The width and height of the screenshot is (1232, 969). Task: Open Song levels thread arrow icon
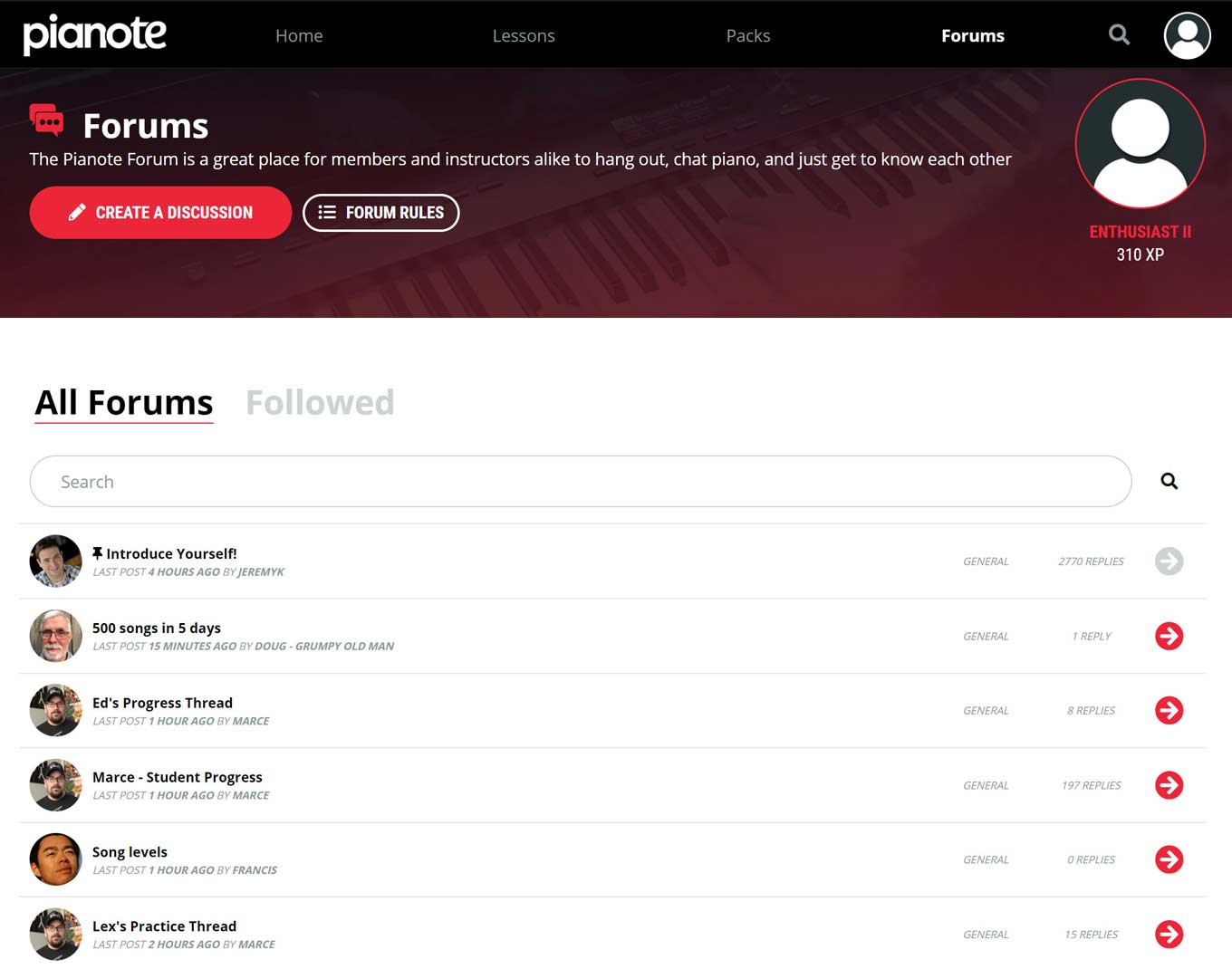[1169, 859]
